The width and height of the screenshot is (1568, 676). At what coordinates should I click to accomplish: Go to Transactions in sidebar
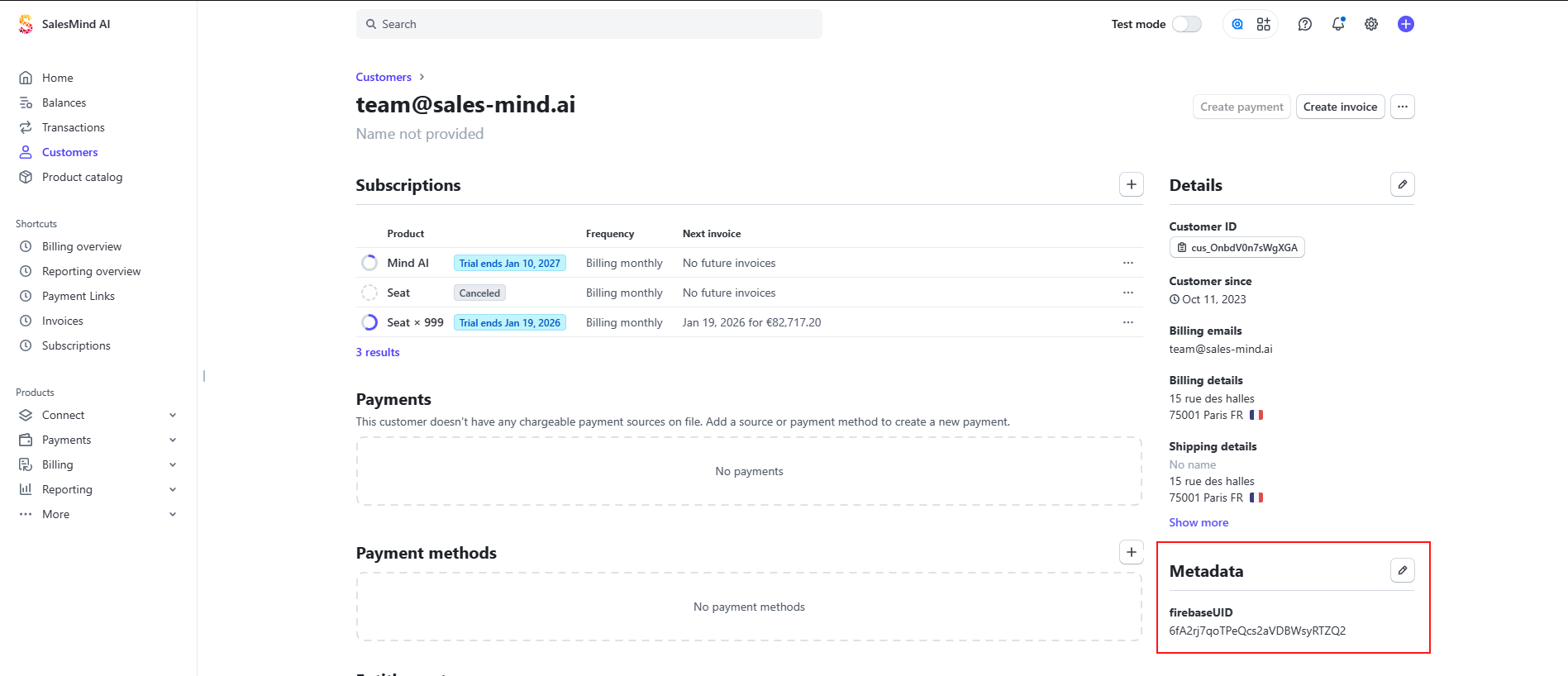tap(73, 127)
